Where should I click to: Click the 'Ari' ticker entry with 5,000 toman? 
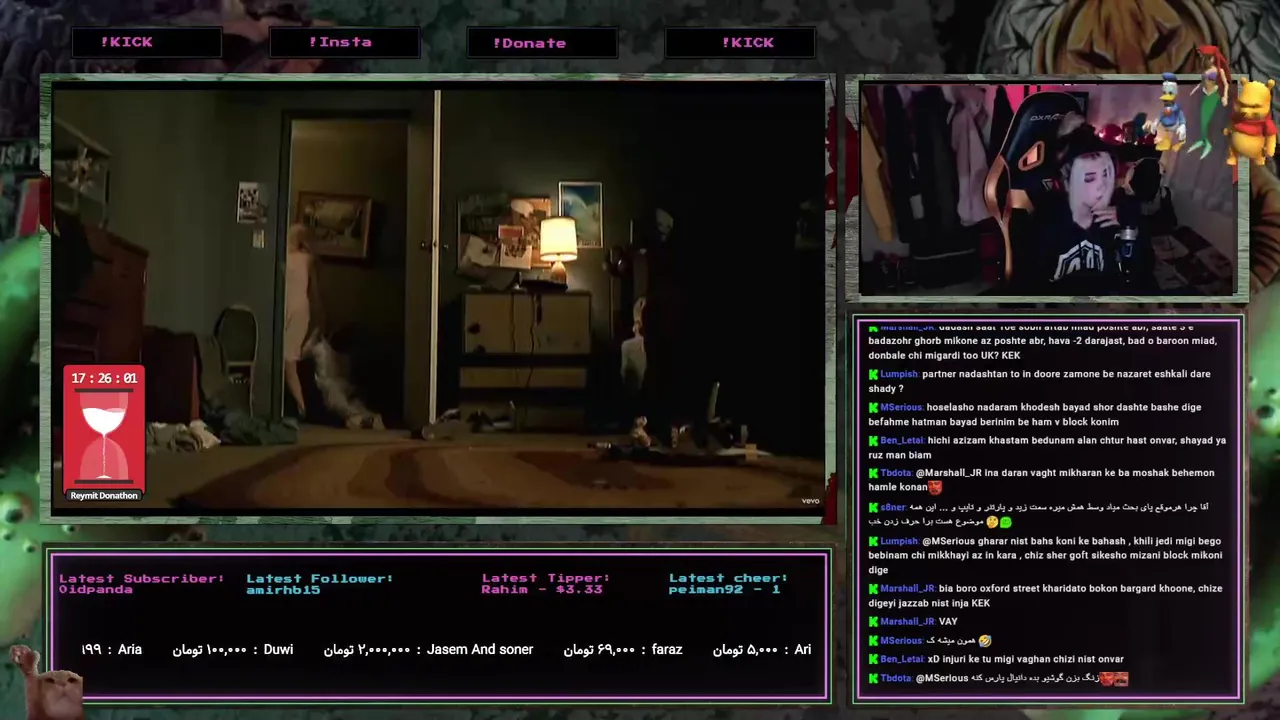click(x=762, y=650)
